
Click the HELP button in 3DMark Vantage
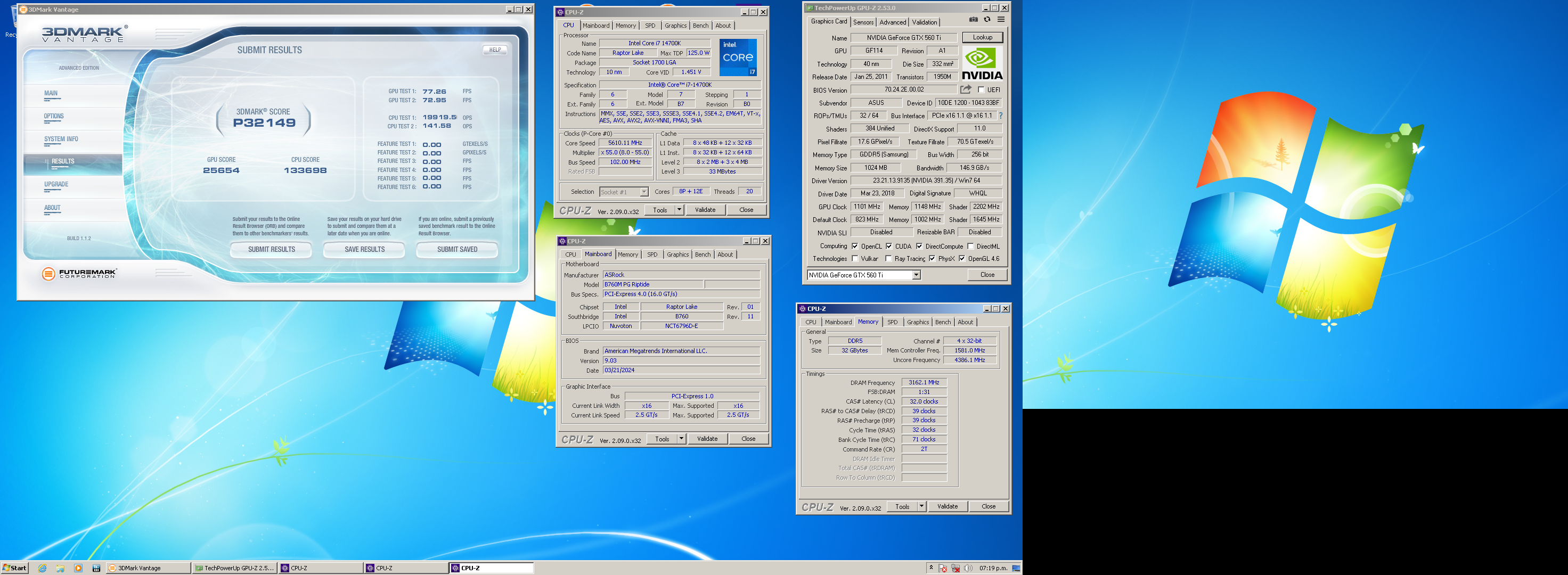point(495,50)
